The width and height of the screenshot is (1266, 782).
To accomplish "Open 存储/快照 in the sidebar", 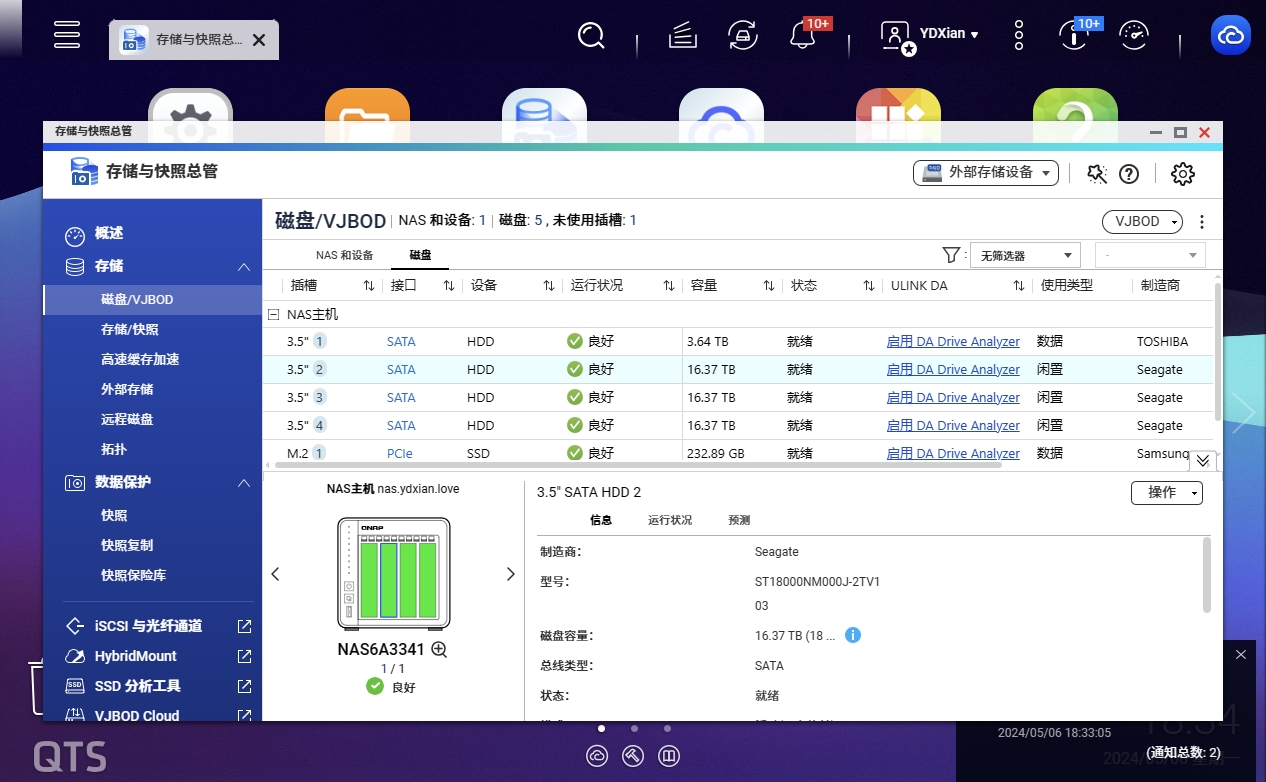I will click(x=130, y=329).
